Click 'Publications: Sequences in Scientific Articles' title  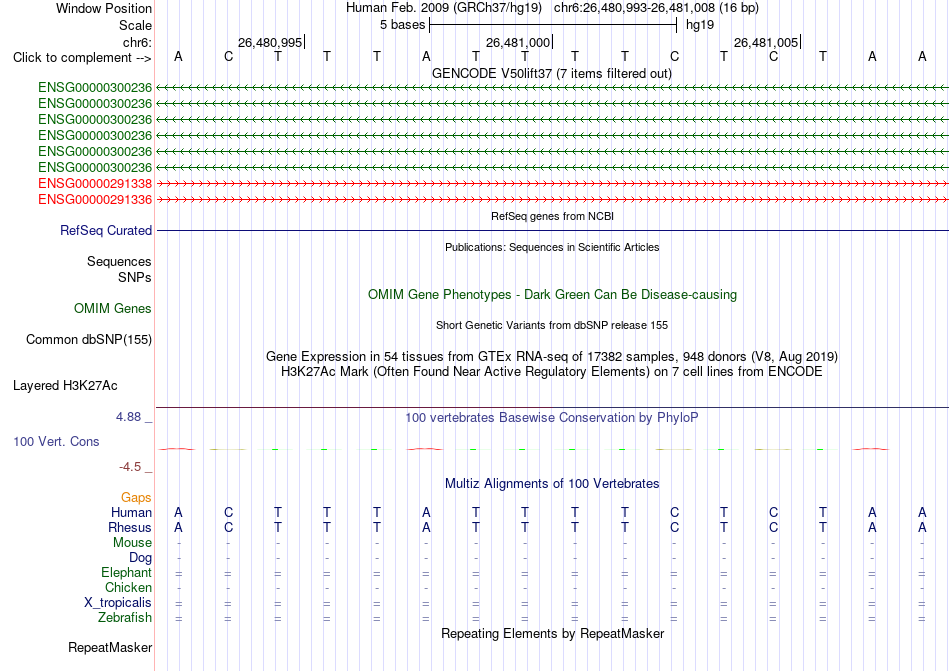tap(552, 247)
